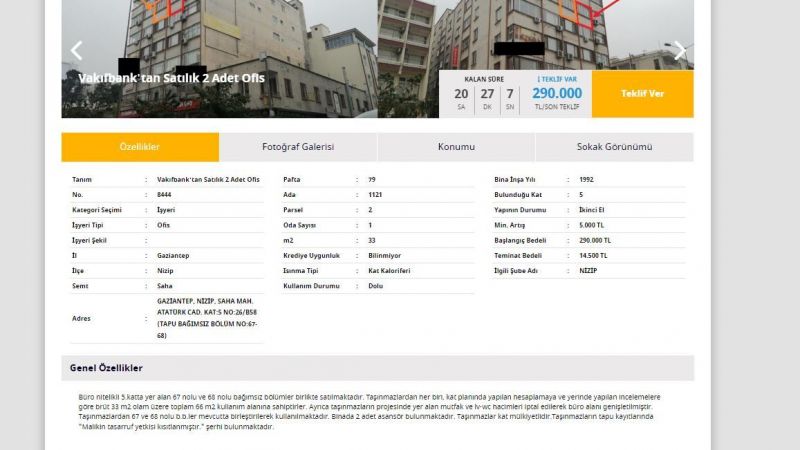Open the Fotoğraf Galerisi tab
Viewport: 800px width, 450px height.
coord(298,147)
